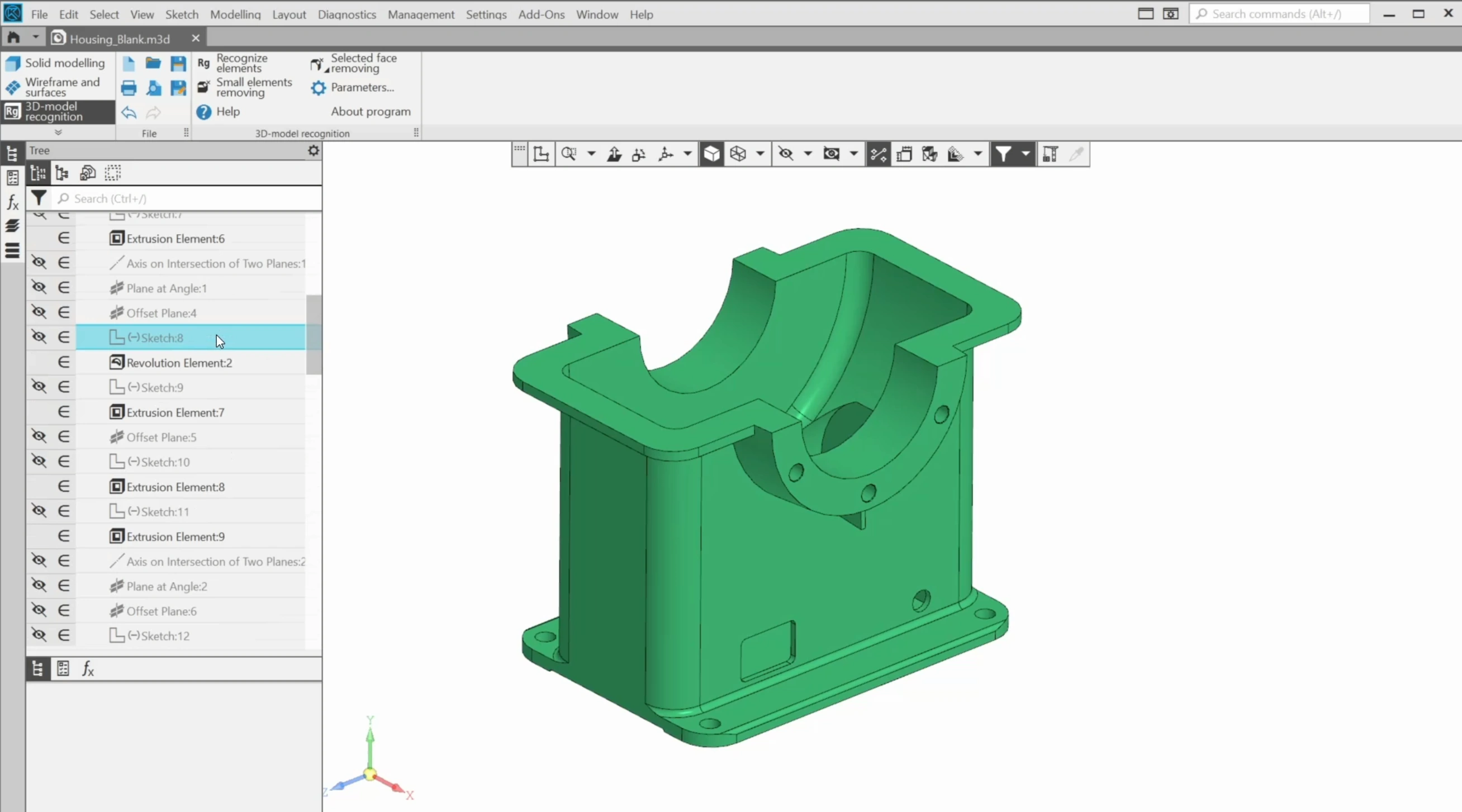Show hidden Offset Plane:5 via eye icon
The height and width of the screenshot is (812, 1462).
[39, 436]
